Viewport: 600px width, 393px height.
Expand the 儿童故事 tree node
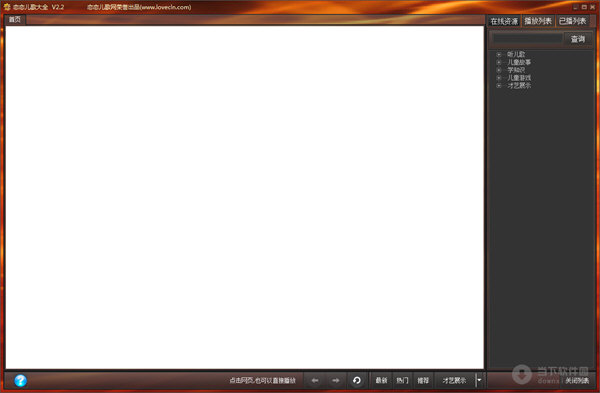pos(499,62)
